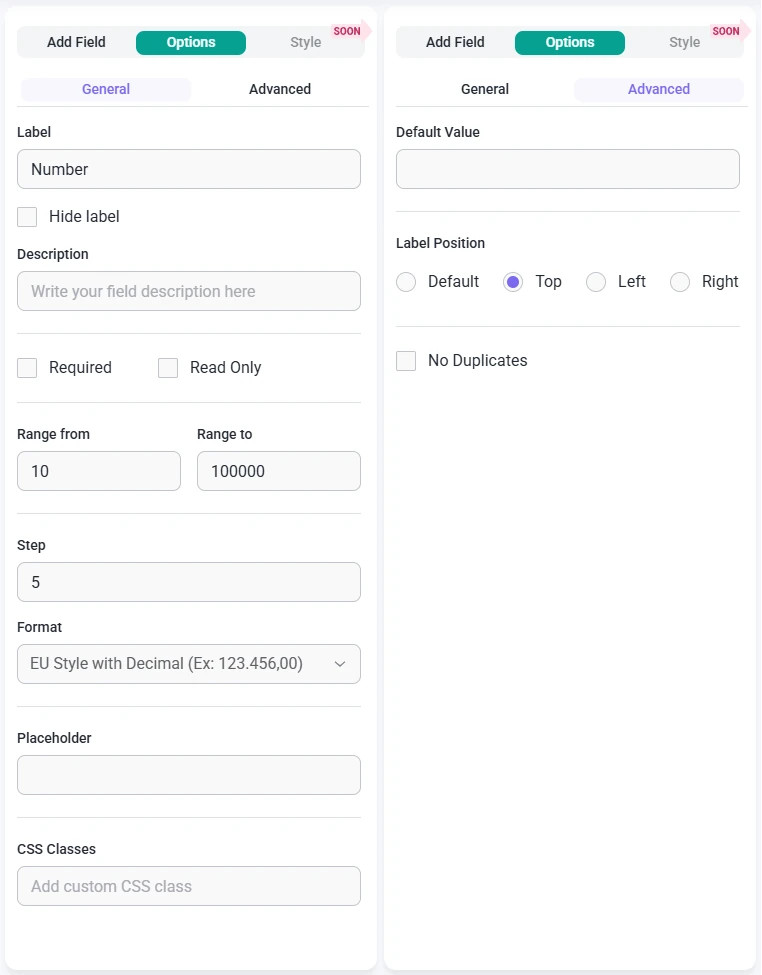
Task: Mark the field as Required
Action: click(x=27, y=368)
